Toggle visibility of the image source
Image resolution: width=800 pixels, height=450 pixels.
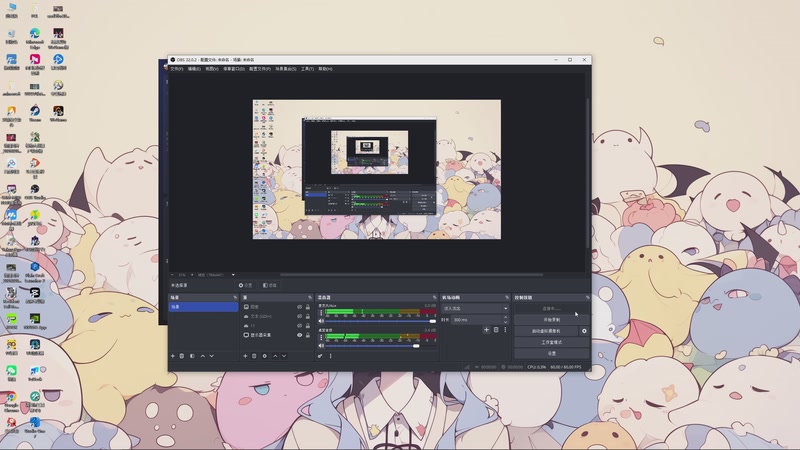pyautogui.click(x=299, y=307)
